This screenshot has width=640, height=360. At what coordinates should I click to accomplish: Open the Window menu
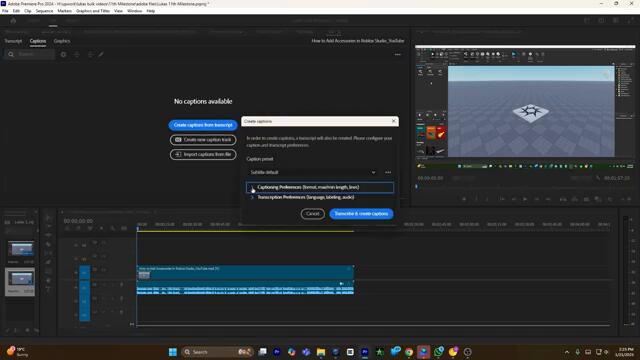coord(135,11)
